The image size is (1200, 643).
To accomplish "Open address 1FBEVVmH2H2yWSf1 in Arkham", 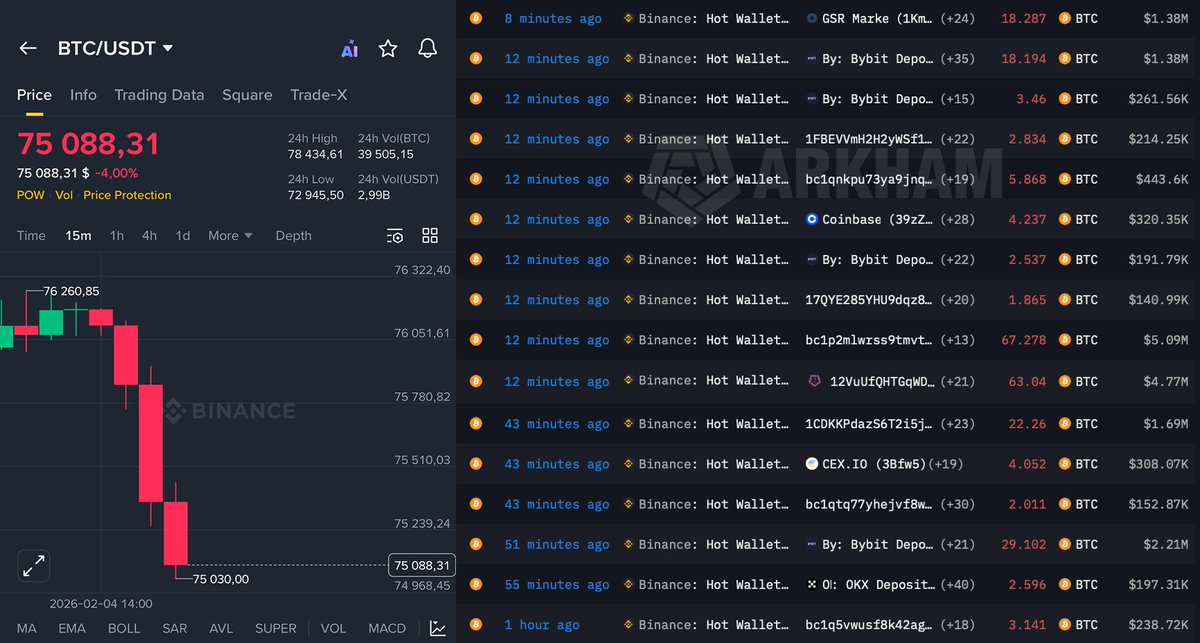I will [x=869, y=139].
